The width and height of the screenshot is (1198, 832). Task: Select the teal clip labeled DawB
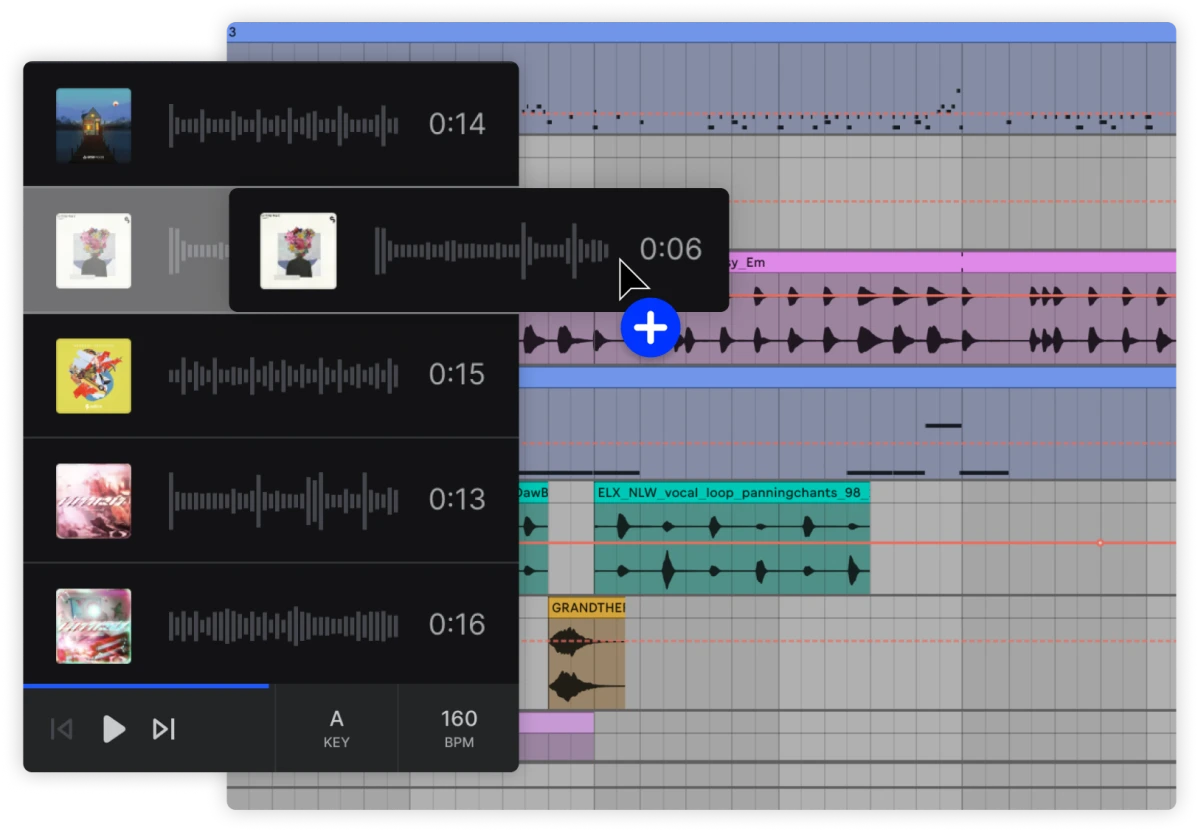point(533,538)
